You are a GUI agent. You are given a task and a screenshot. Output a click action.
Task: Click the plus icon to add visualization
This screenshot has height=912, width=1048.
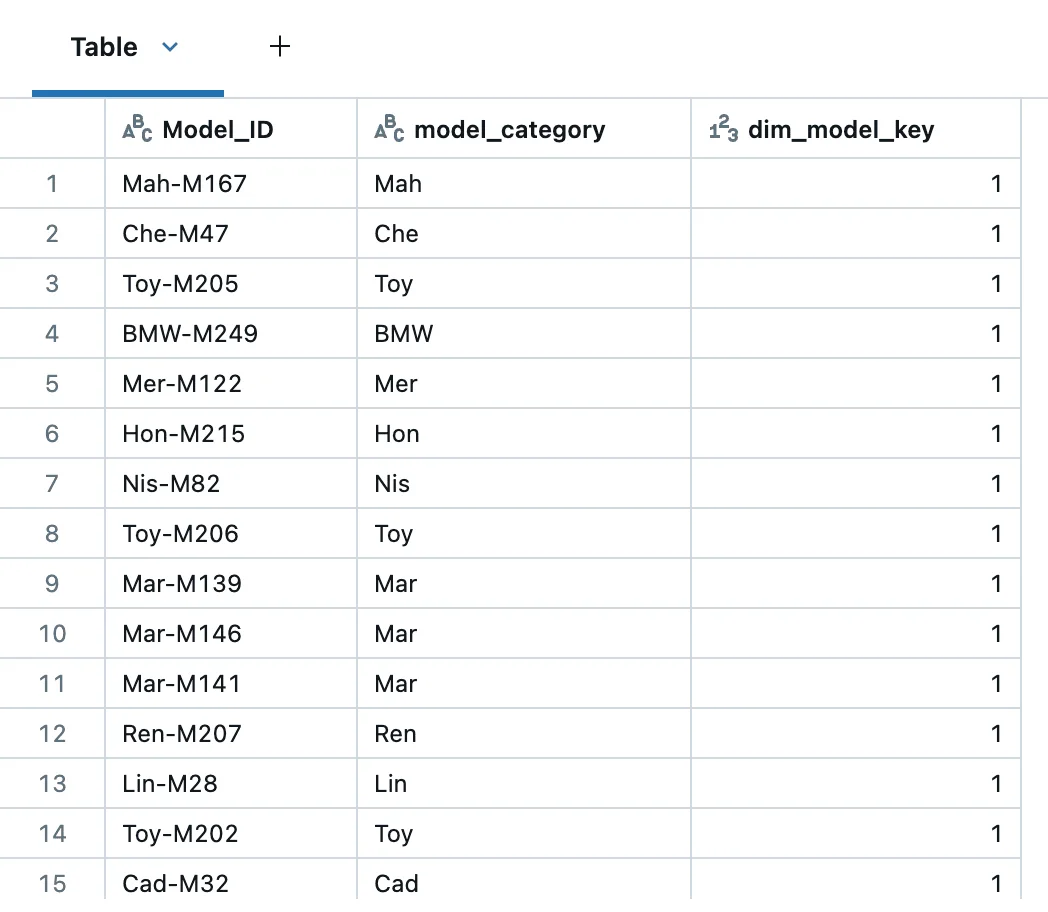coord(280,46)
